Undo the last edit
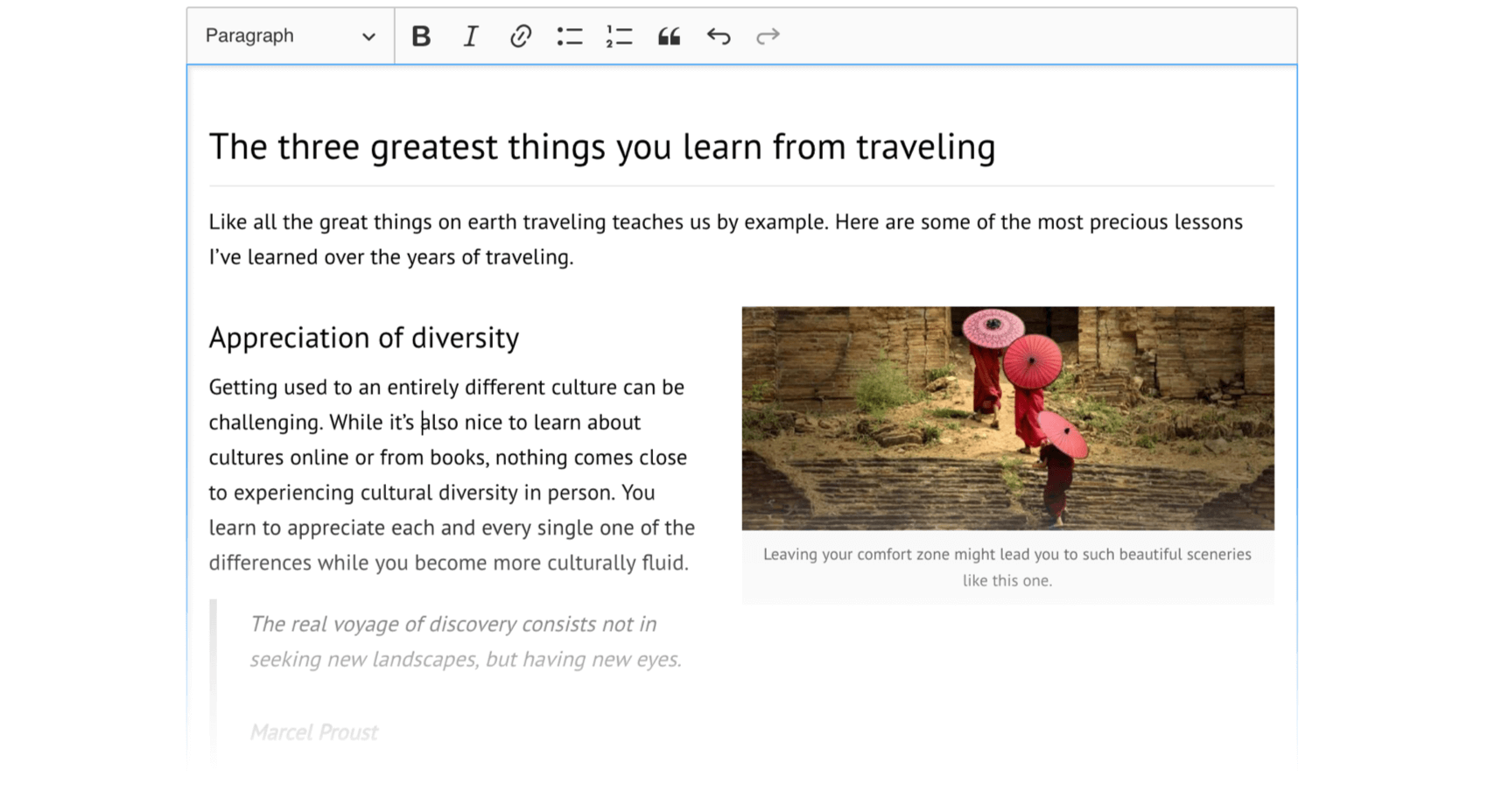This screenshot has height=812, width=1488. [x=719, y=36]
